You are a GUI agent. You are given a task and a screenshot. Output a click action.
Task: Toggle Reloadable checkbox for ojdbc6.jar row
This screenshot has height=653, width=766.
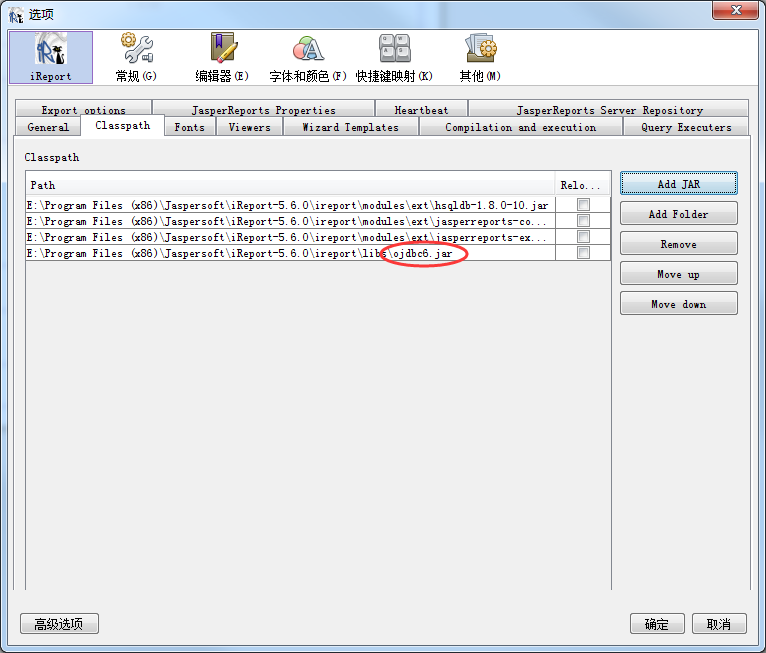coord(583,253)
